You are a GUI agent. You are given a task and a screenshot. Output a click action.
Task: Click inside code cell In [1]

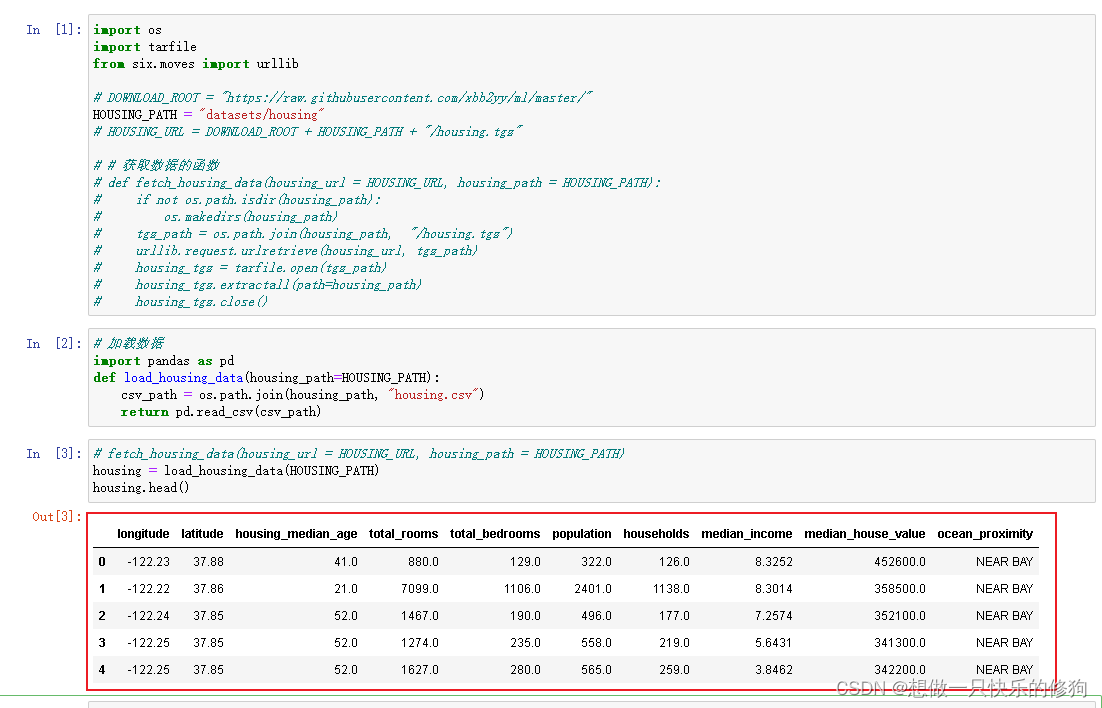(x=591, y=165)
